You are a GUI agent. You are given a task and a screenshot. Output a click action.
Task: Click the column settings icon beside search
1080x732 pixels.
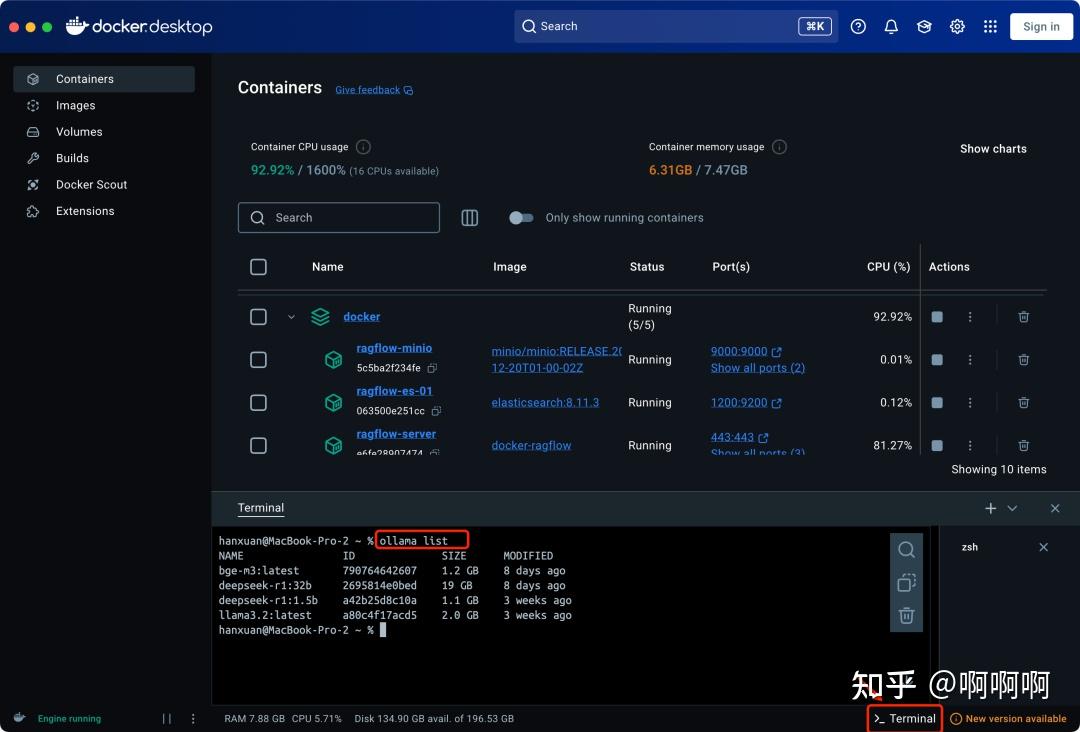click(469, 218)
